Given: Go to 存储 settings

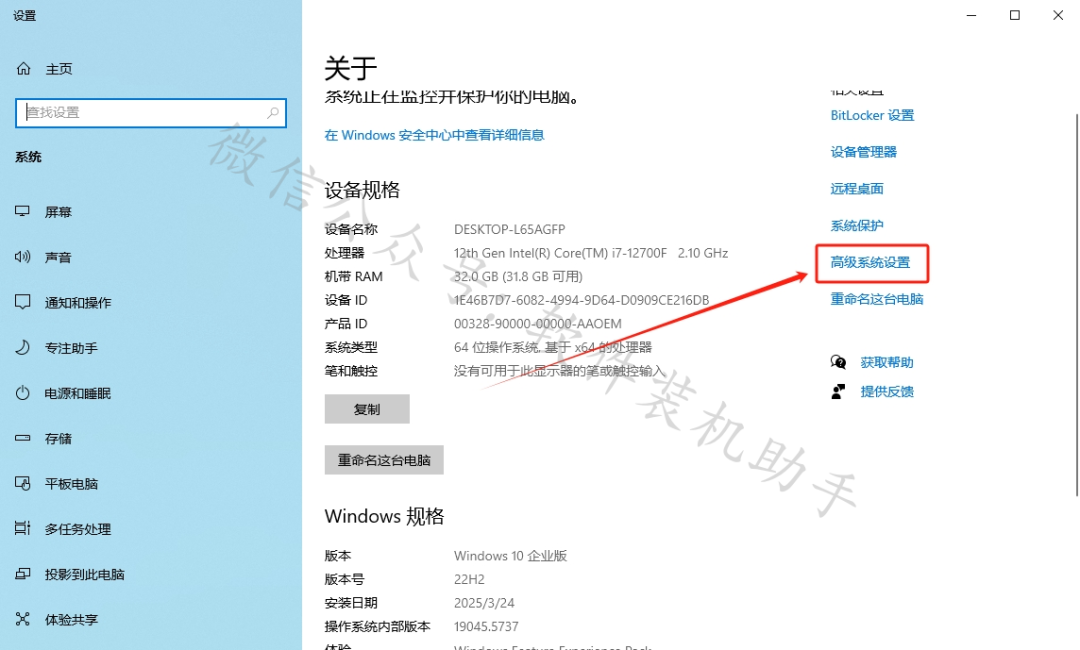Looking at the screenshot, I should [59, 439].
